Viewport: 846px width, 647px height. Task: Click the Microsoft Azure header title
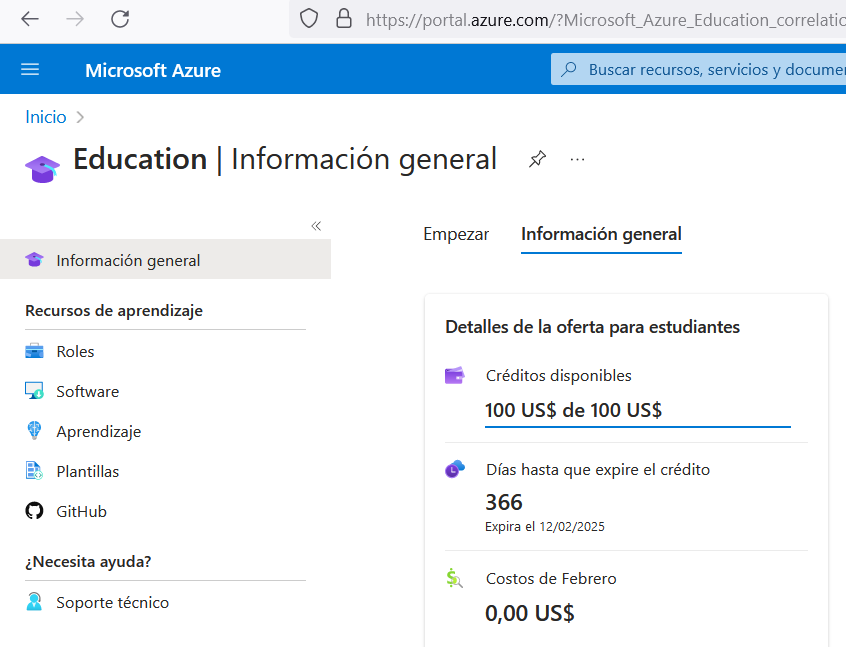[153, 70]
